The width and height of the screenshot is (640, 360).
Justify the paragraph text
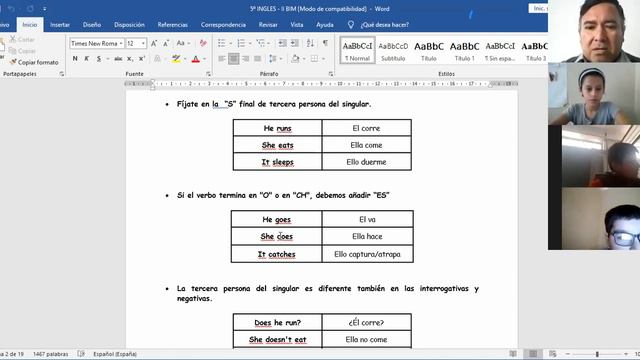pos(258,59)
